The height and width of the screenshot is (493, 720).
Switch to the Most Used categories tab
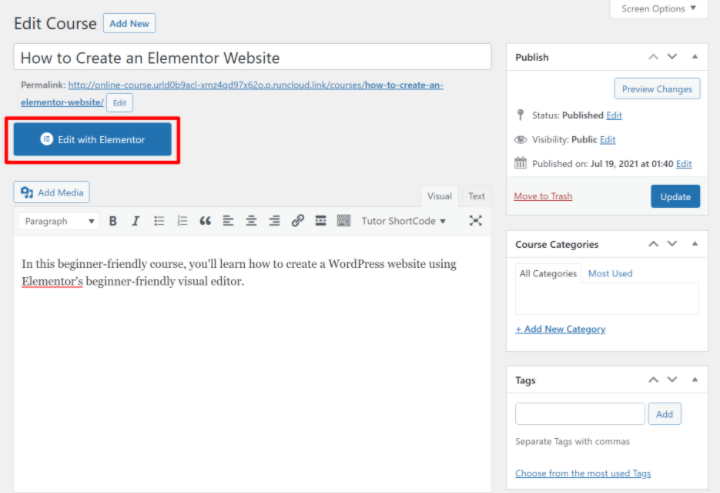tap(610, 273)
